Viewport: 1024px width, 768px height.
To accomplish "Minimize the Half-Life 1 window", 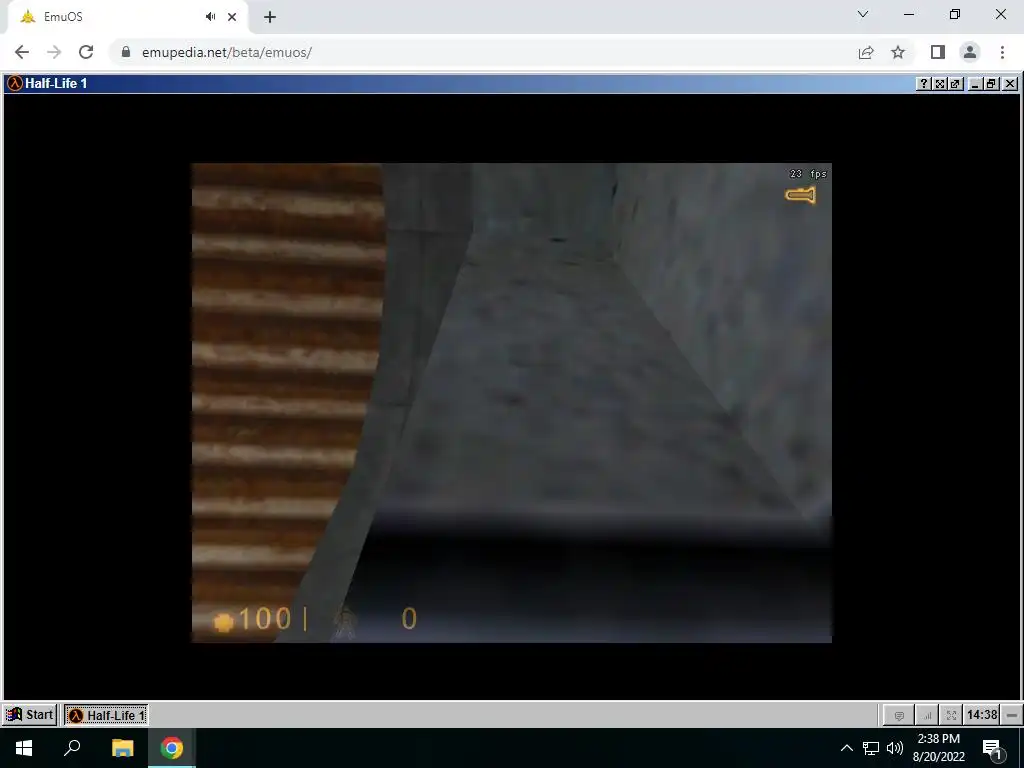I will (975, 84).
